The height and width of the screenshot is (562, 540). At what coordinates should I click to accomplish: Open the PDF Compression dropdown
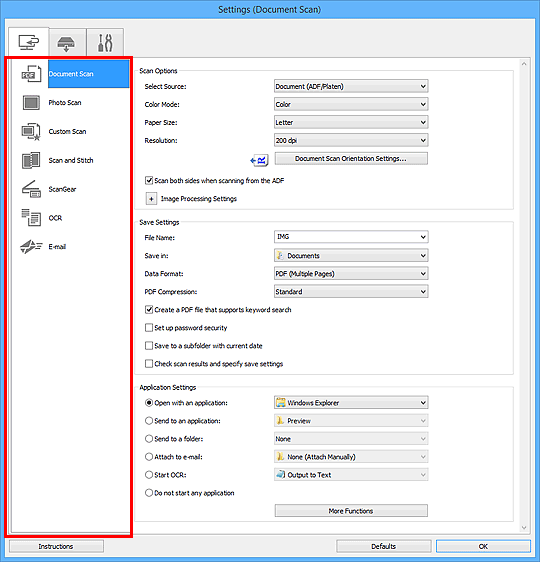click(351, 291)
